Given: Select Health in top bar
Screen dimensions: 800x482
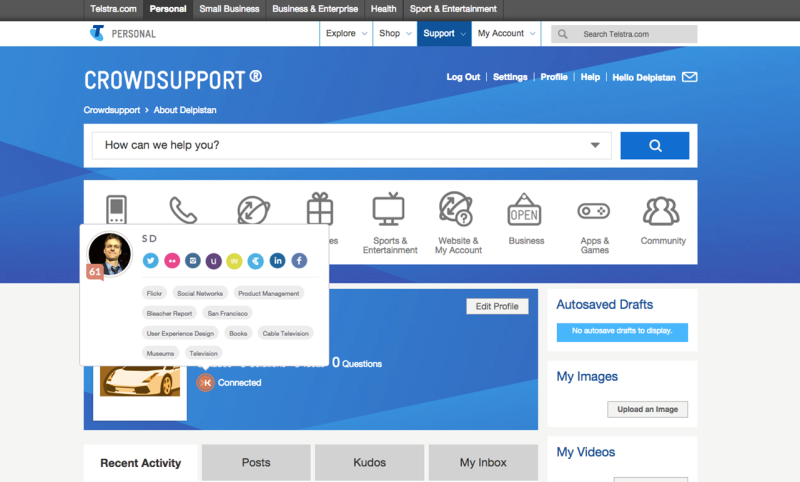Looking at the screenshot, I should [384, 9].
